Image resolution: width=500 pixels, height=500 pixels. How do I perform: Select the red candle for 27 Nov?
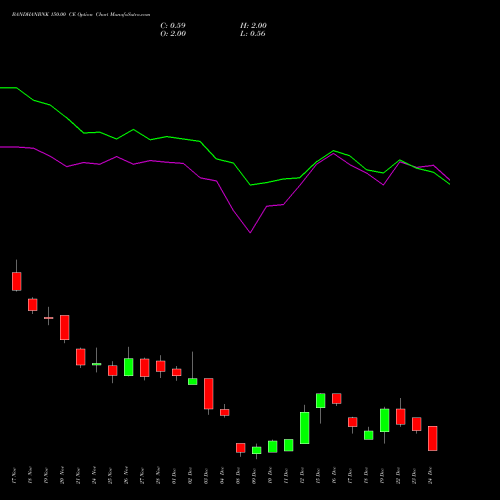145,368
